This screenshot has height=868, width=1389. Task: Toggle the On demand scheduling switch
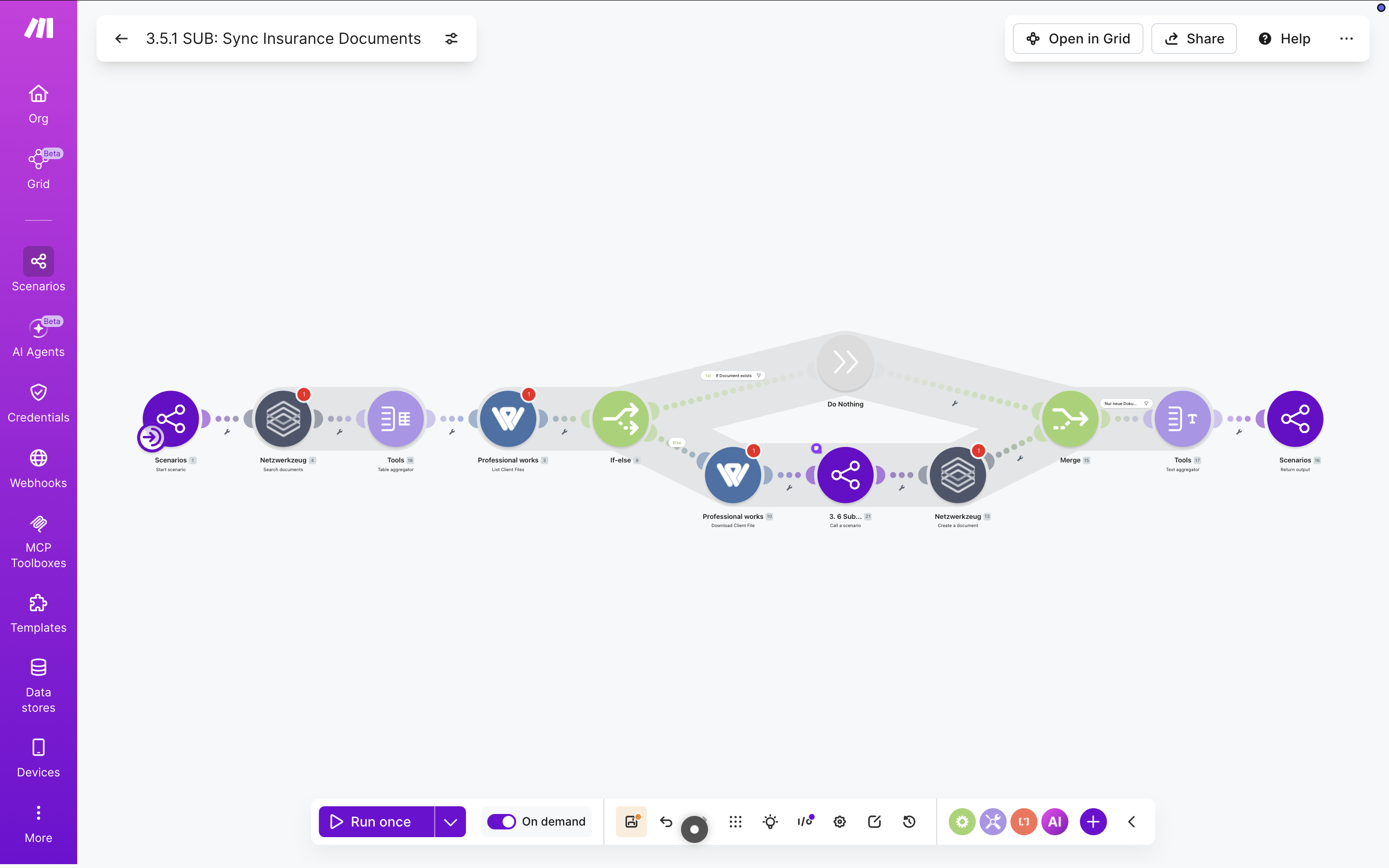click(502, 822)
